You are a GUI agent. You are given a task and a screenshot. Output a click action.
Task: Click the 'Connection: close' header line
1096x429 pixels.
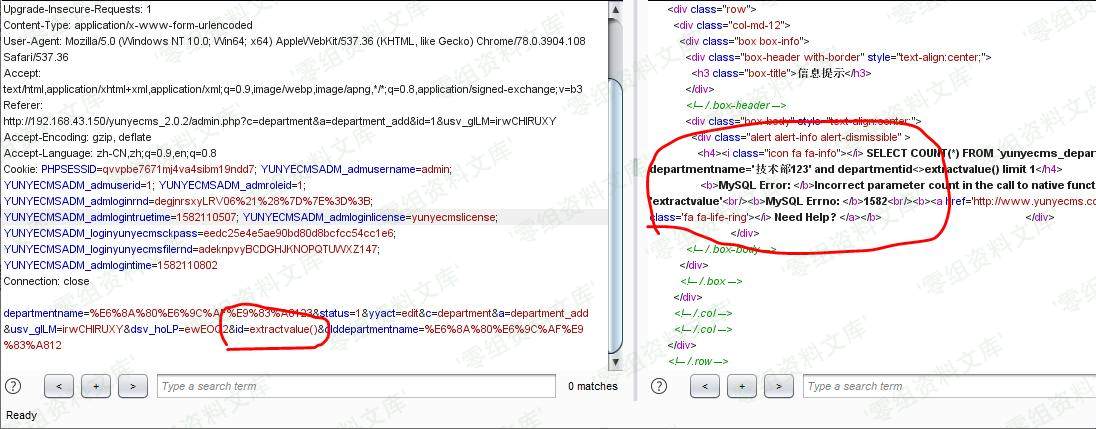pos(46,281)
